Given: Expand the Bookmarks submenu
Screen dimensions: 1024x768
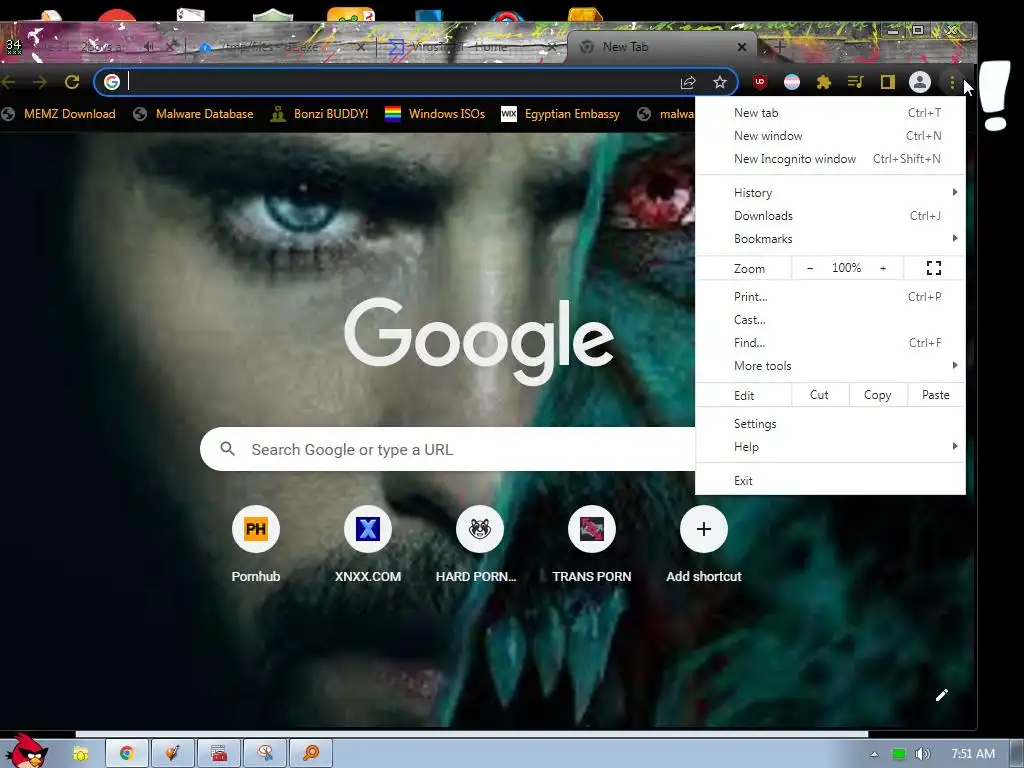Looking at the screenshot, I should click(x=830, y=238).
